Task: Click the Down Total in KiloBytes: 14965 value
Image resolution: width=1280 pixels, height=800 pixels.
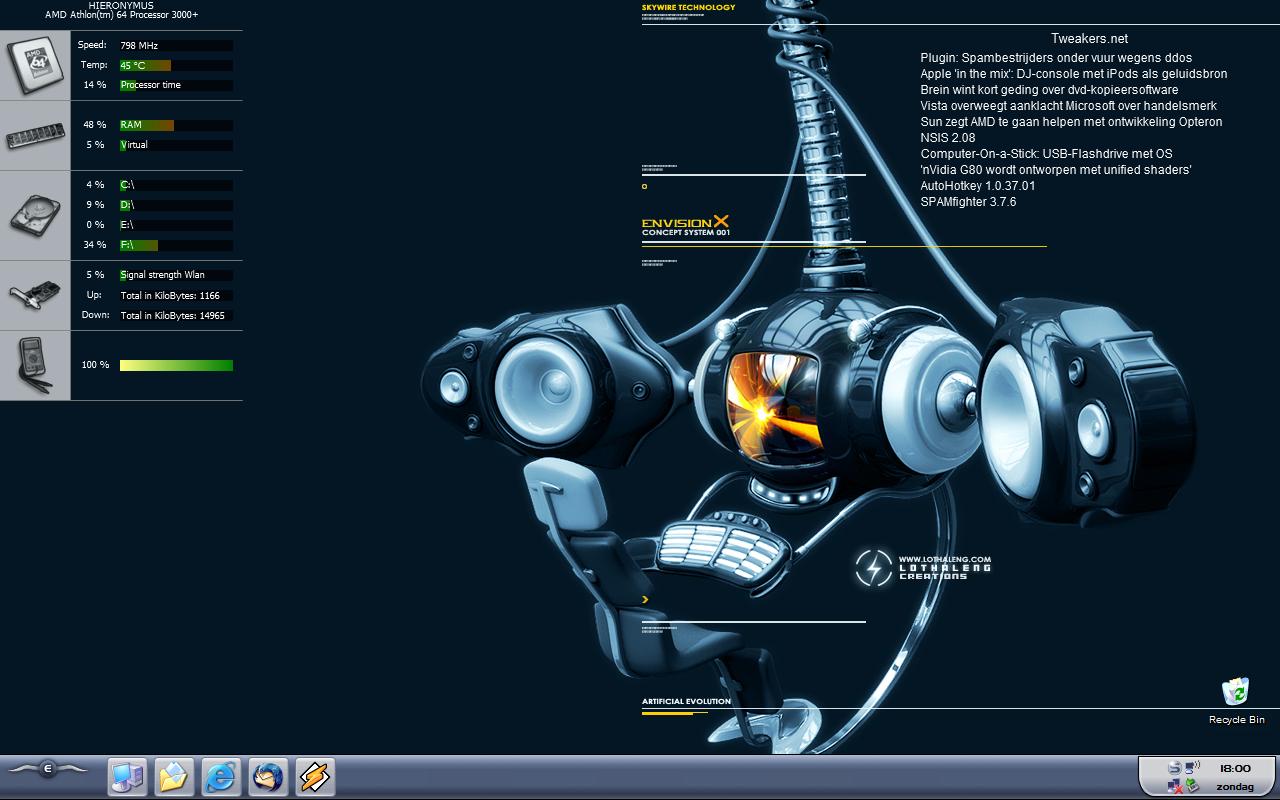Action: tap(172, 316)
